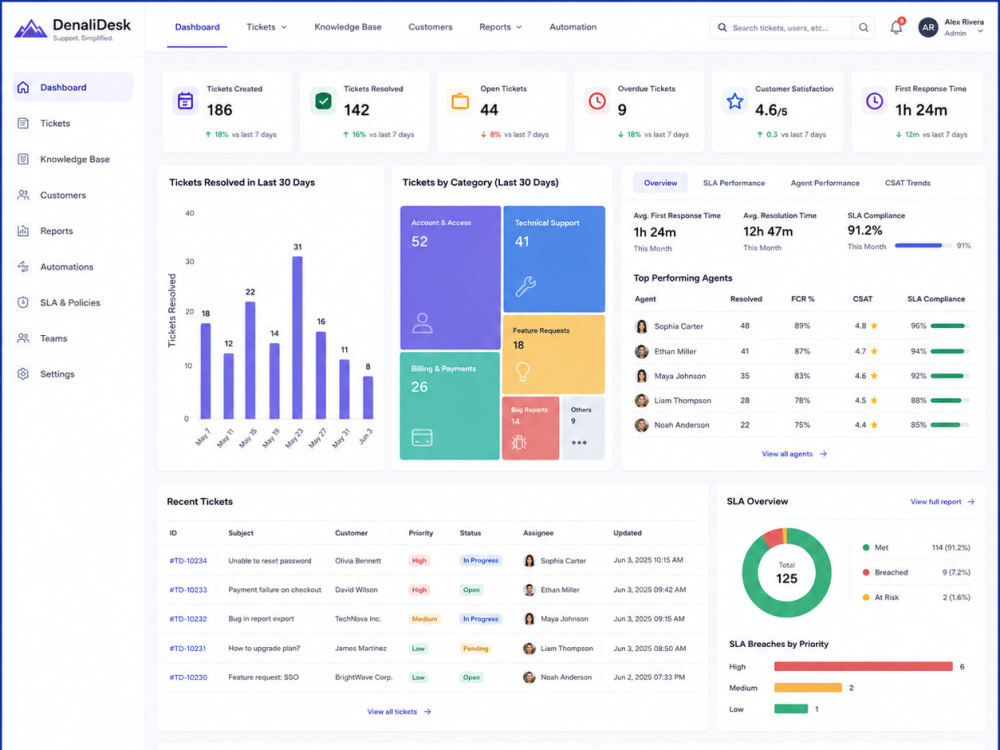Click Open Tickets orange folder icon
Viewport: 1000px width, 750px height.
pyautogui.click(x=460, y=101)
